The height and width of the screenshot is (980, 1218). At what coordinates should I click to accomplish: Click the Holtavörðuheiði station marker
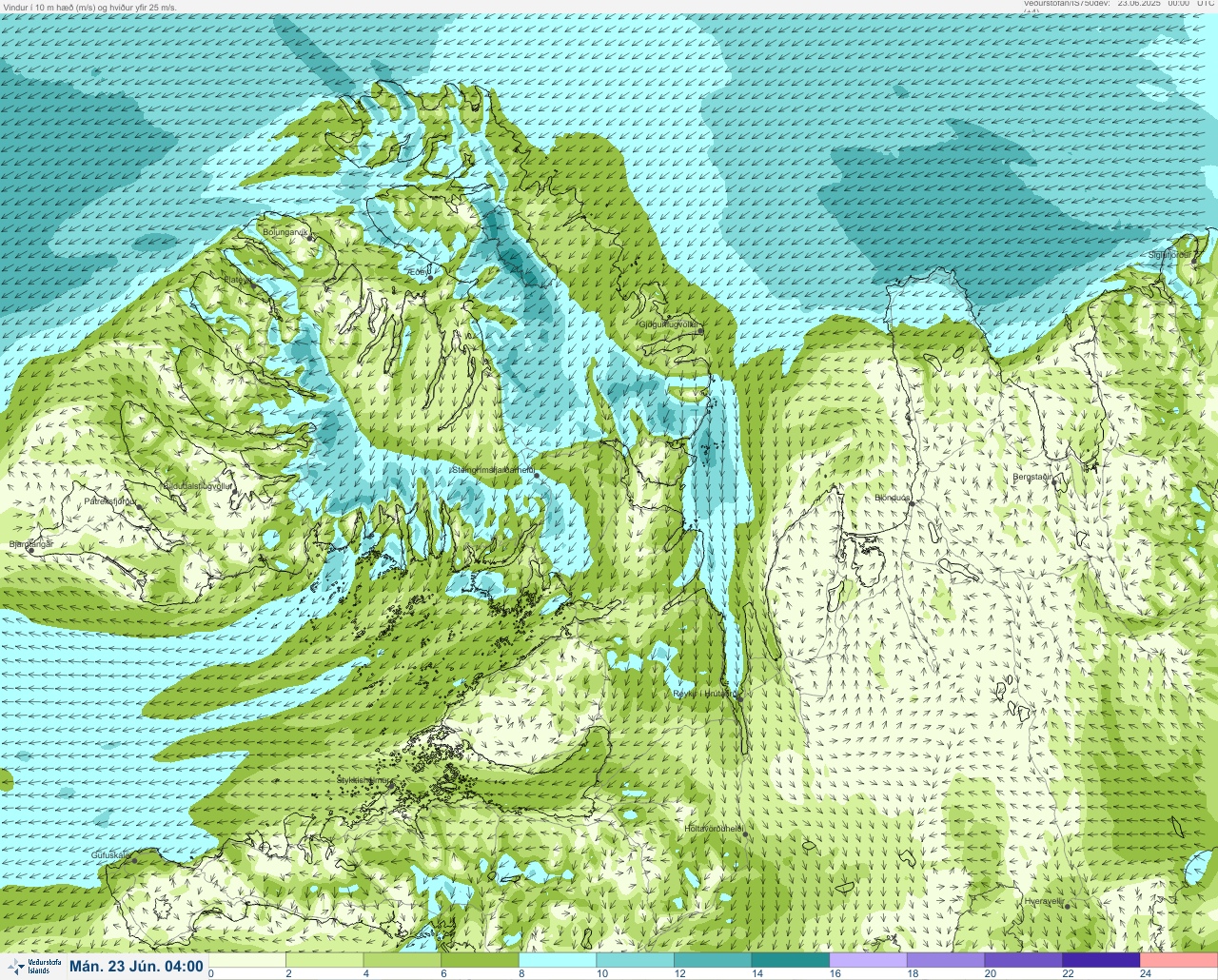point(745,834)
